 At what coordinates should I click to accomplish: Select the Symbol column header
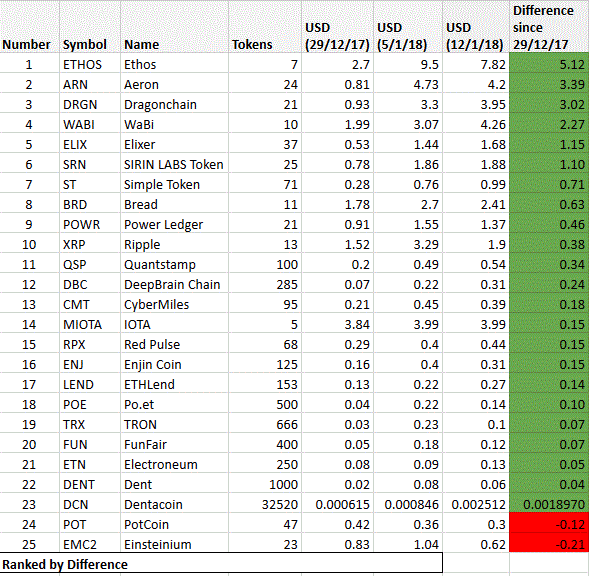[90, 27]
